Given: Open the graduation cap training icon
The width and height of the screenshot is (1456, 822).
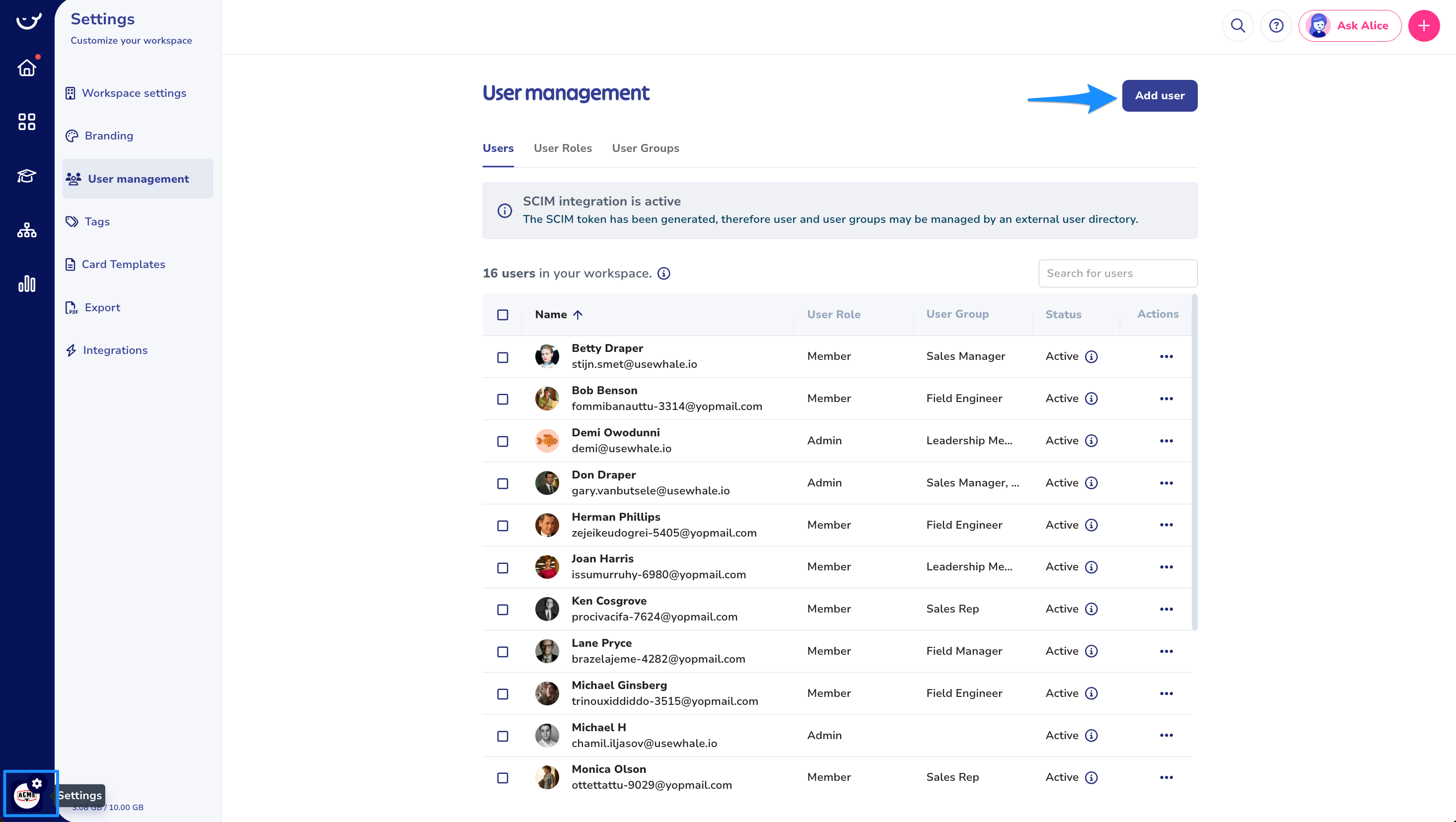Looking at the screenshot, I should [26, 176].
